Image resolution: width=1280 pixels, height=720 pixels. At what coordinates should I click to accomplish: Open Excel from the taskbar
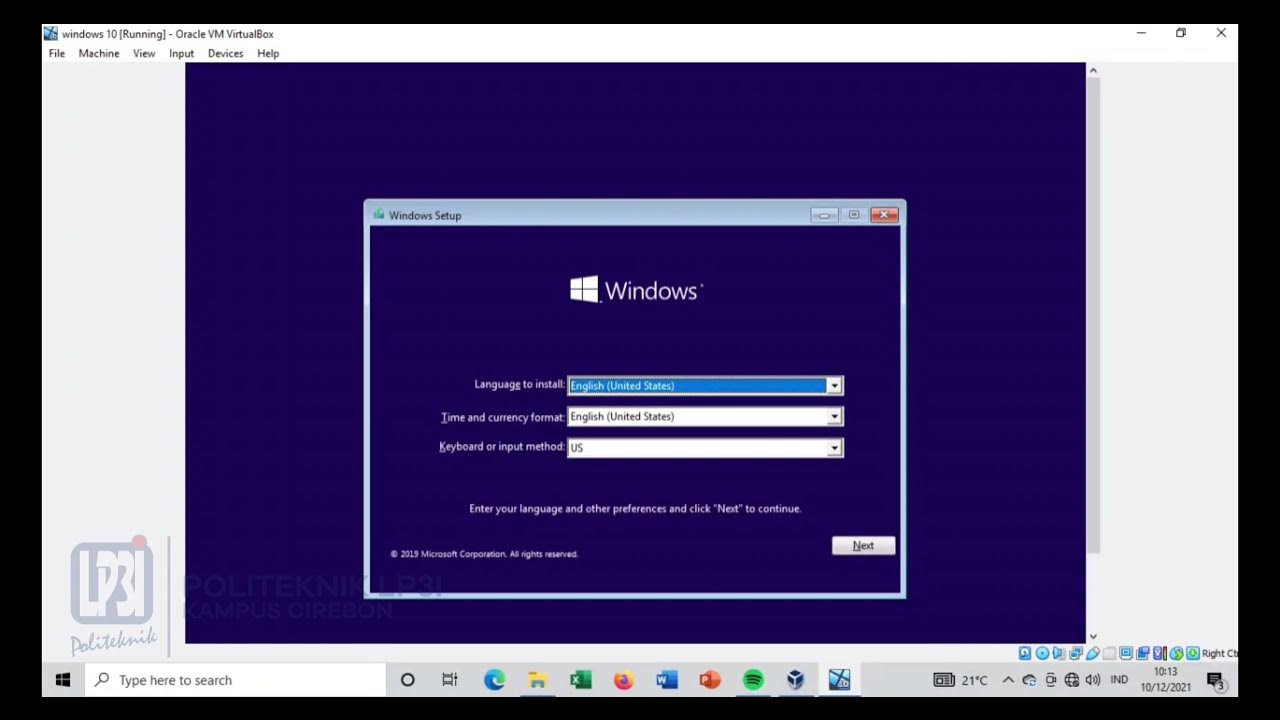(x=580, y=680)
